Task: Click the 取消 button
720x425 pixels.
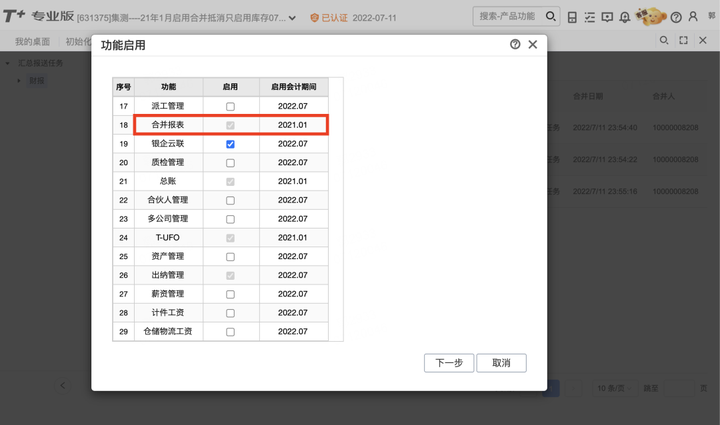Action: click(501, 363)
